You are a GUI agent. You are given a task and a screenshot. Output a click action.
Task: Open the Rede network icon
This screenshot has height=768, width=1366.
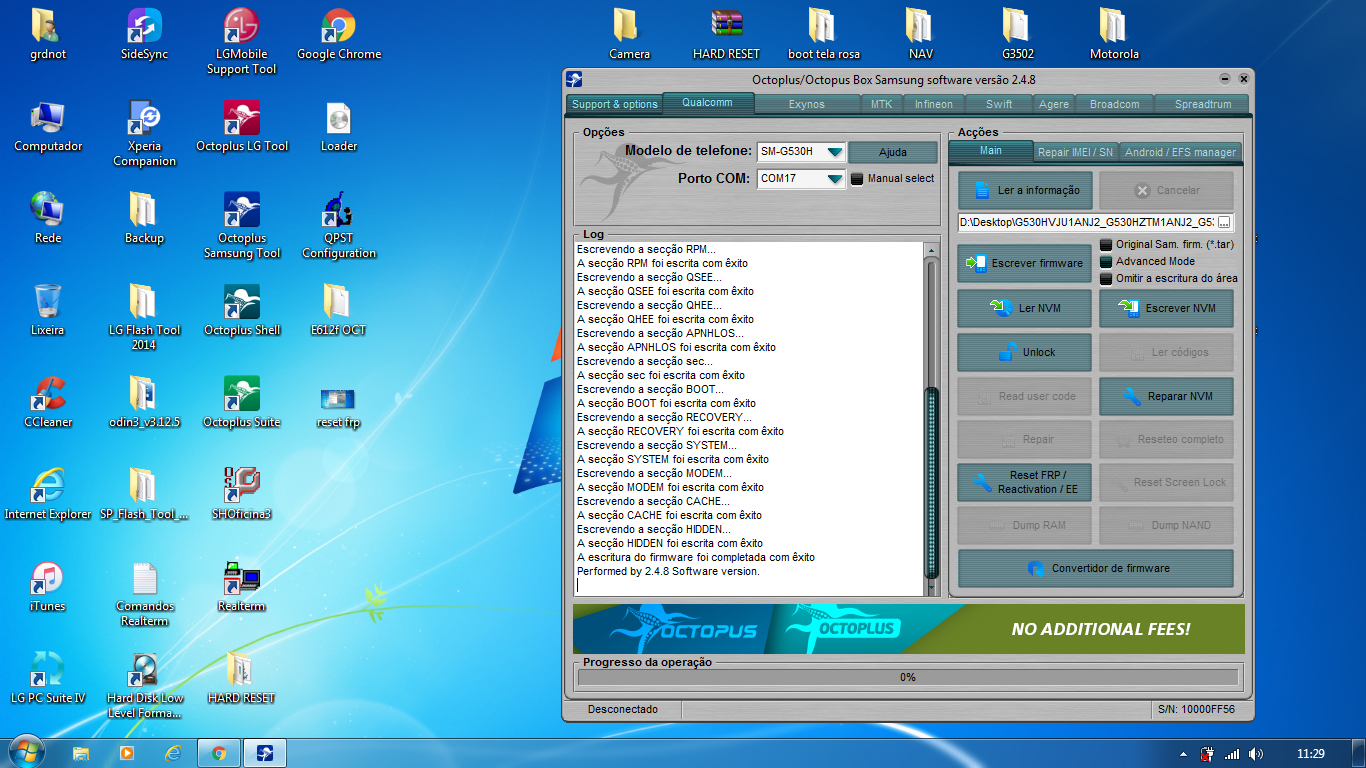[48, 219]
